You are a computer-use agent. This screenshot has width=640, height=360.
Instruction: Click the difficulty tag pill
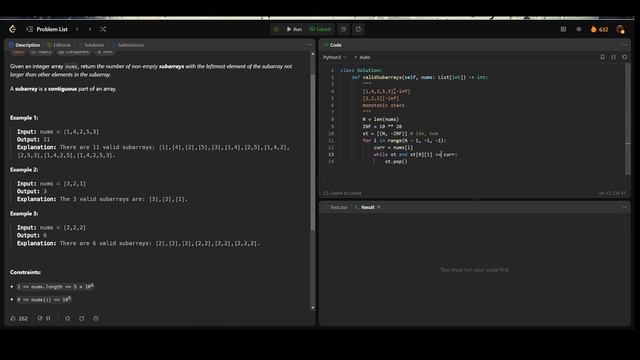coord(18,52)
